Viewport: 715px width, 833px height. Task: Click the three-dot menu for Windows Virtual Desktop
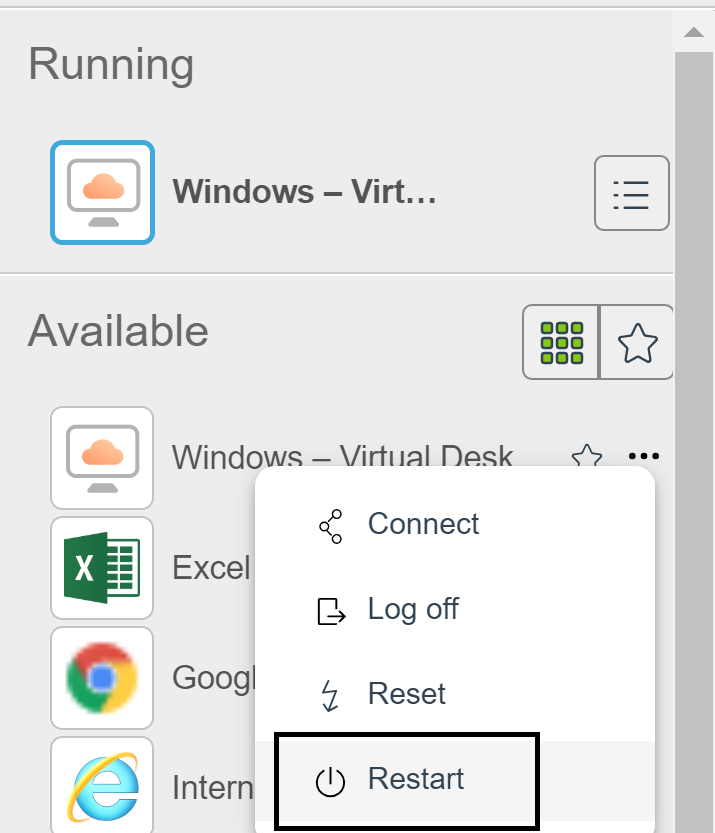coord(643,456)
